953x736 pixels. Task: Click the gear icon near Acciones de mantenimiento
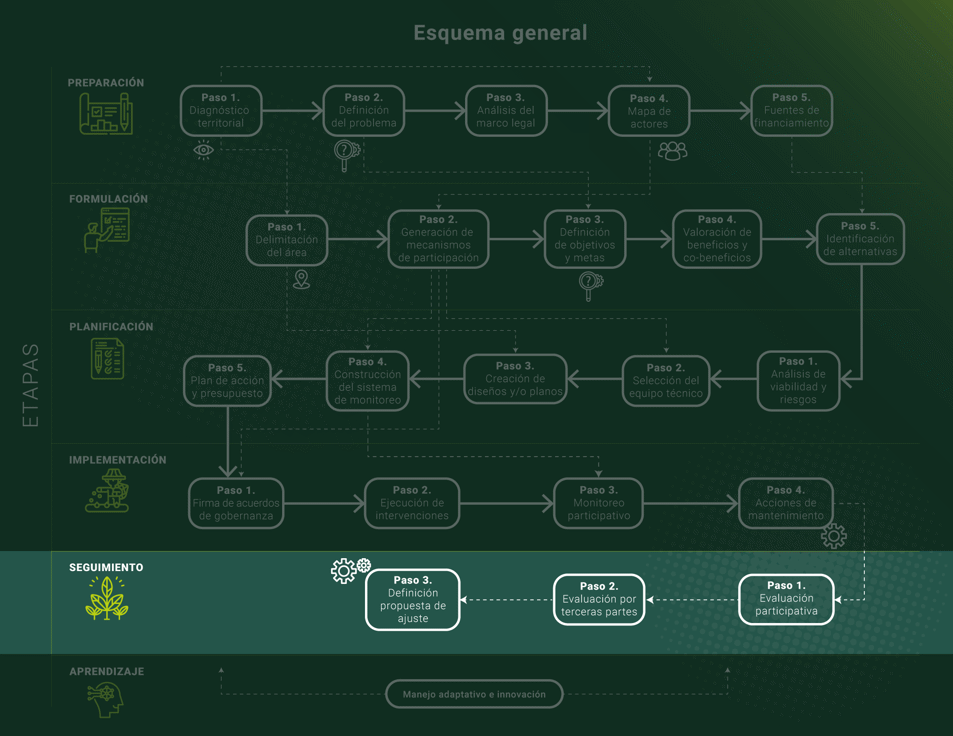tap(833, 537)
